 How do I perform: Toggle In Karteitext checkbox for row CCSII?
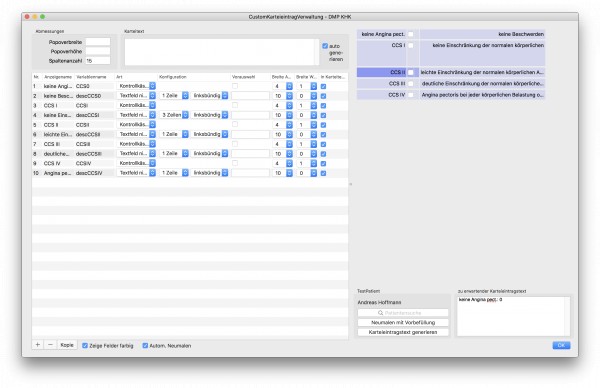(x=323, y=124)
